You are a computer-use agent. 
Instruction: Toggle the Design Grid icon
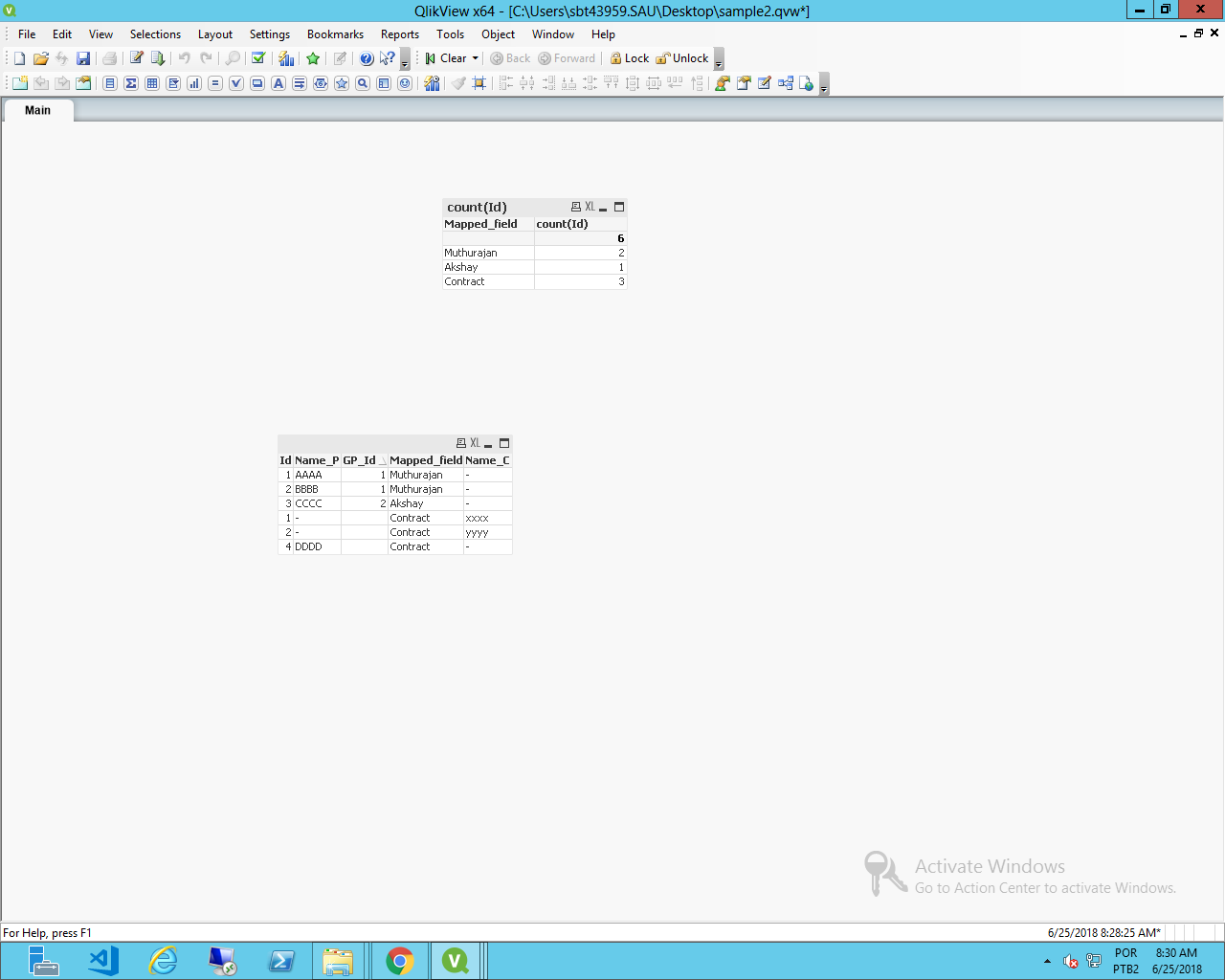[x=479, y=83]
